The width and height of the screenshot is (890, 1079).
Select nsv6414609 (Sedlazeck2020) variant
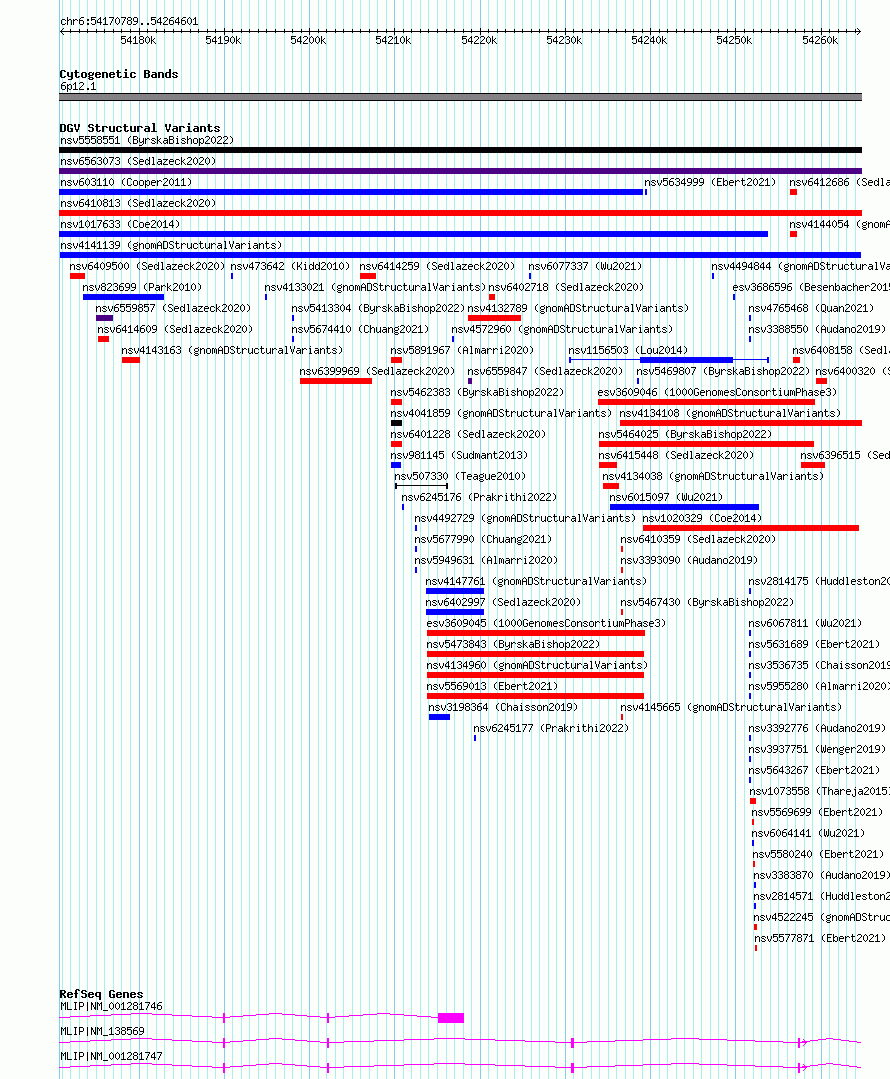coord(175,329)
